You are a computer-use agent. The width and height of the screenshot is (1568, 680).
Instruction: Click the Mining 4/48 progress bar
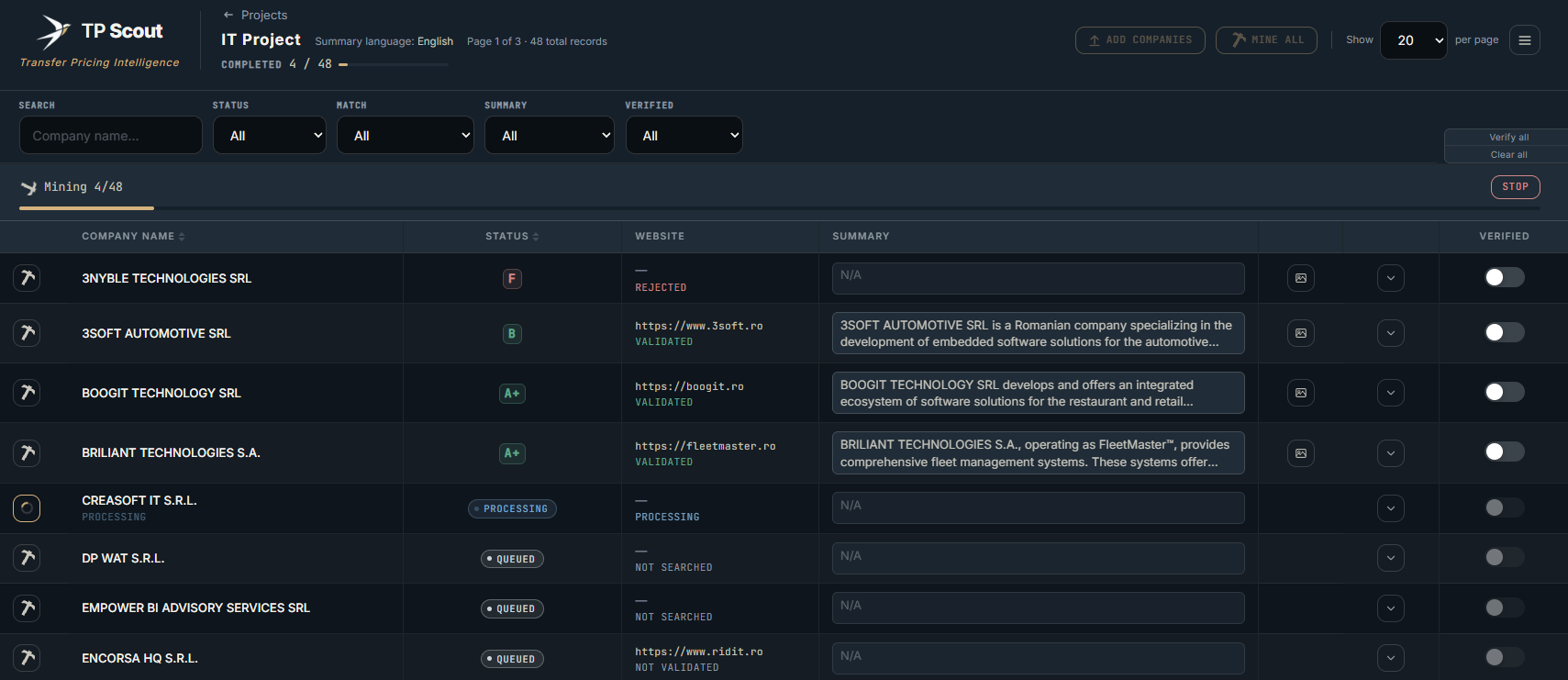coord(780,208)
